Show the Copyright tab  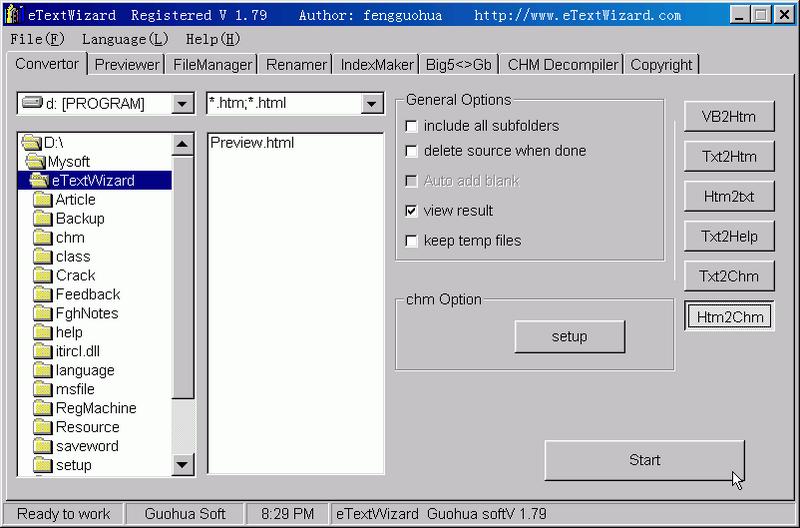[x=661, y=65]
